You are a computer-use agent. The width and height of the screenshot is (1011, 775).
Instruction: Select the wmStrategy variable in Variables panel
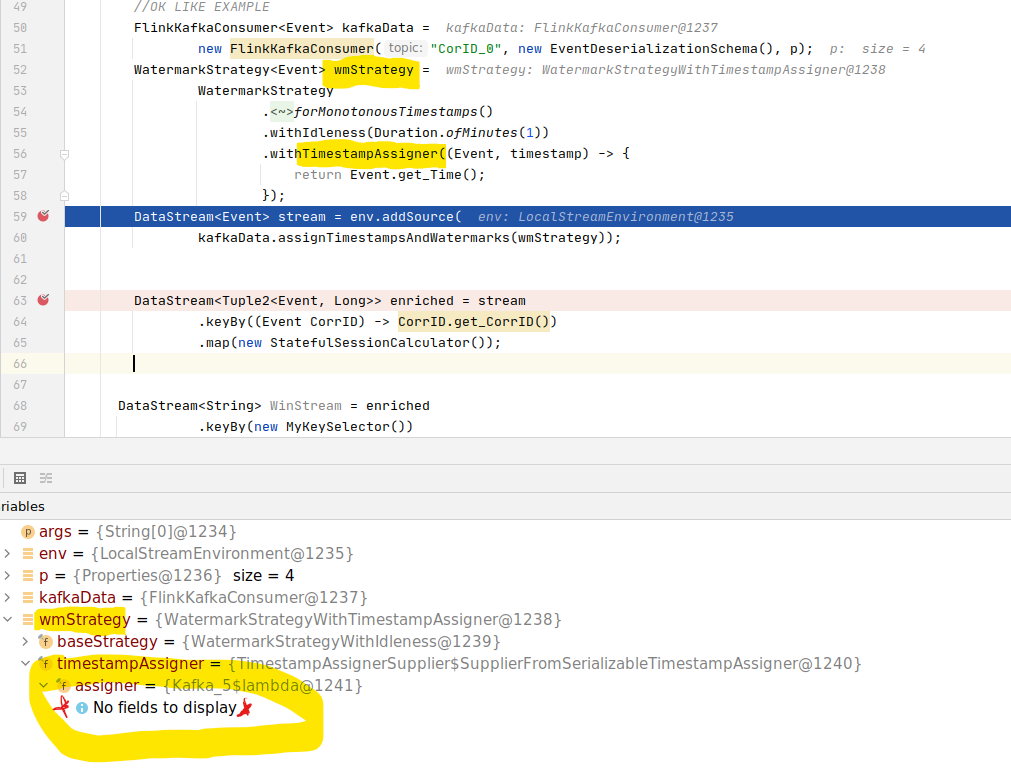pos(84,620)
